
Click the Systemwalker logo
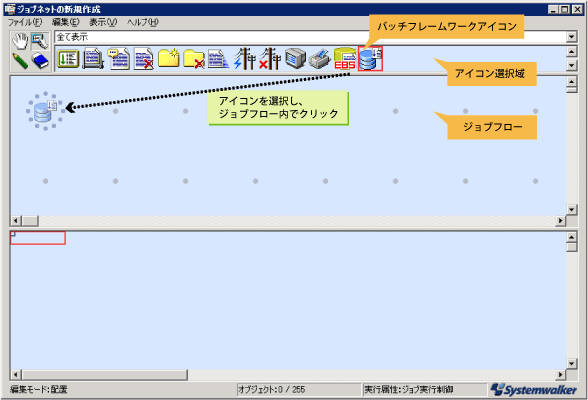534,390
